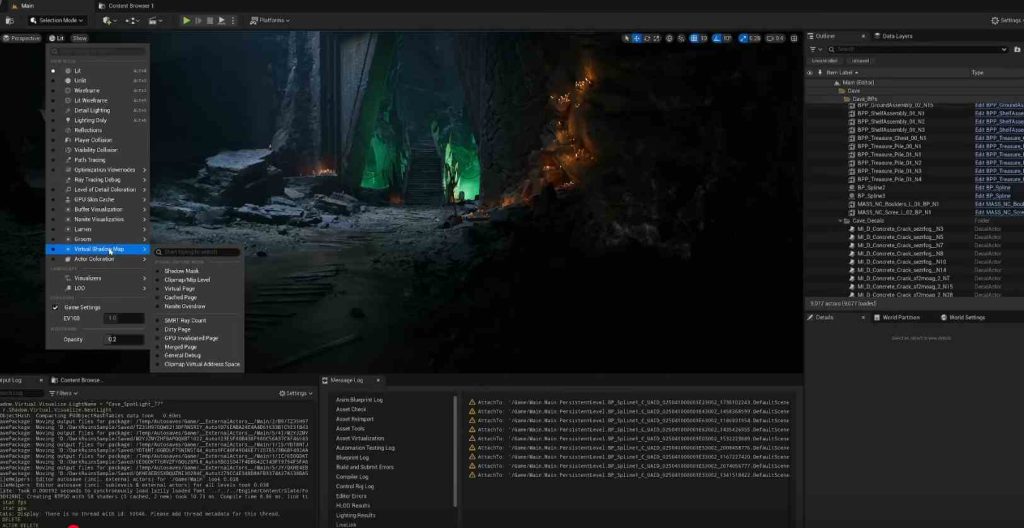
Task: Open the Lumen submenu
Action: pos(98,229)
